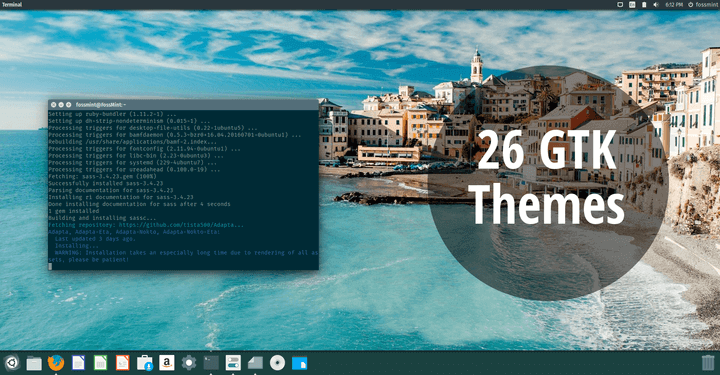Close the terminal window
Image resolution: width=720 pixels, height=375 pixels.
click(54, 105)
